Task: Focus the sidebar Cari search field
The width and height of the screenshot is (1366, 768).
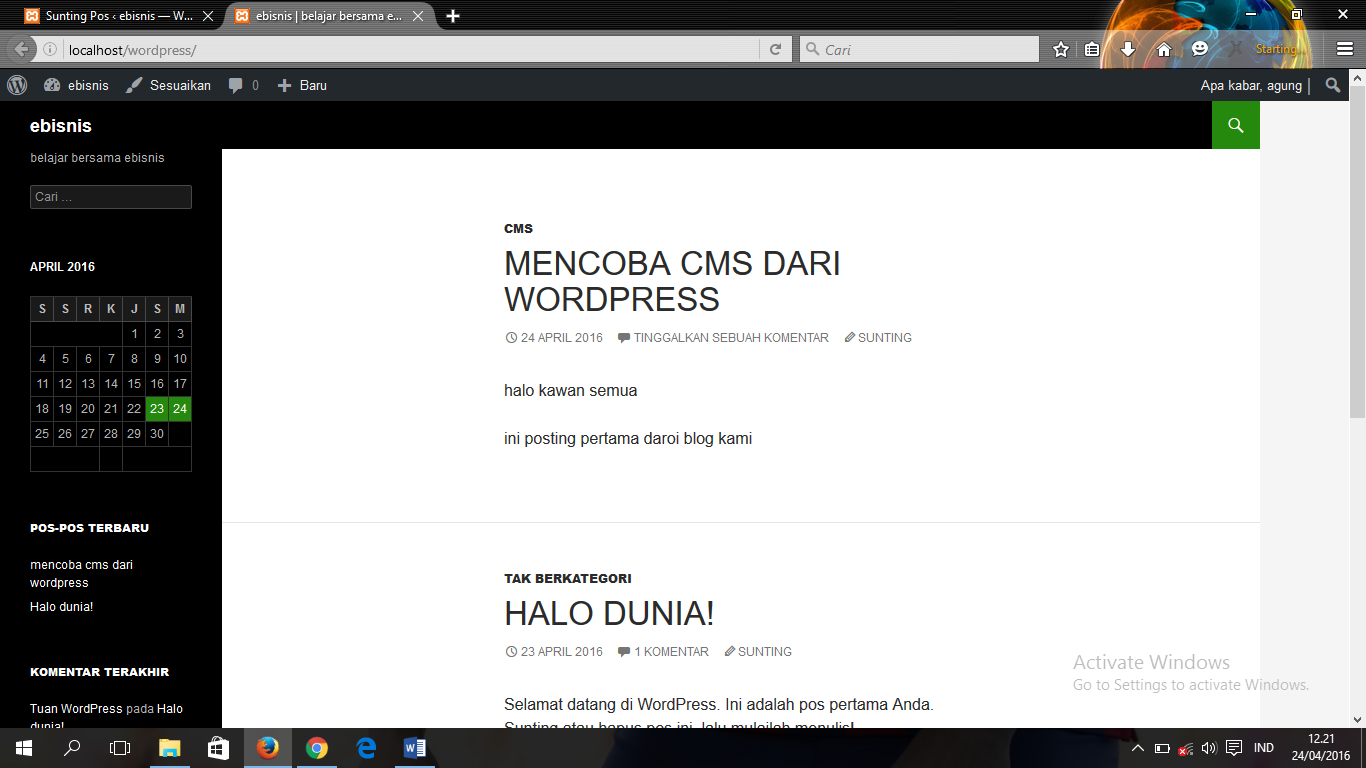Action: (x=111, y=197)
